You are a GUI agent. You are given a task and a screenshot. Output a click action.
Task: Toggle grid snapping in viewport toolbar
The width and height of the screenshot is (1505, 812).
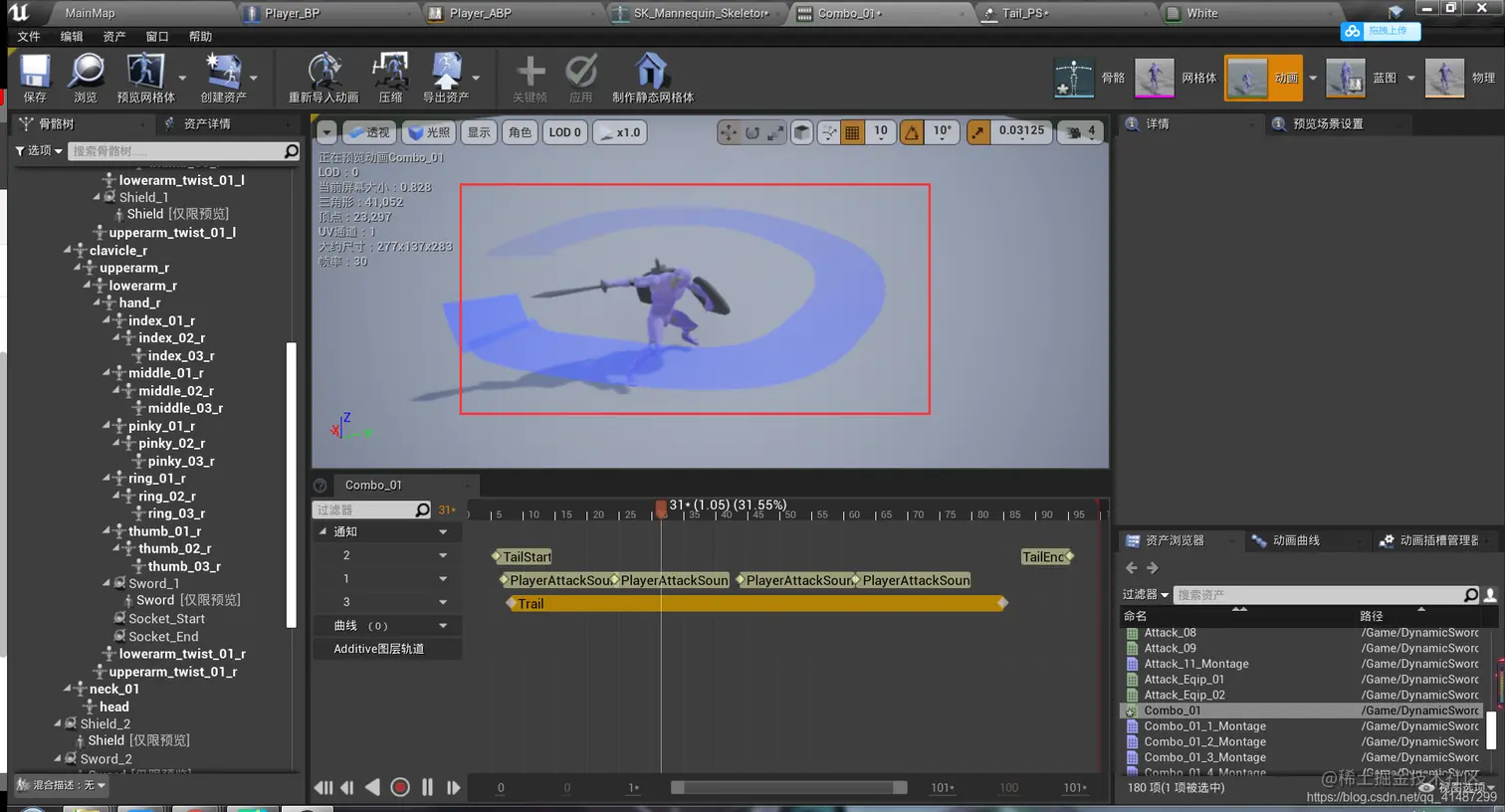(852, 132)
